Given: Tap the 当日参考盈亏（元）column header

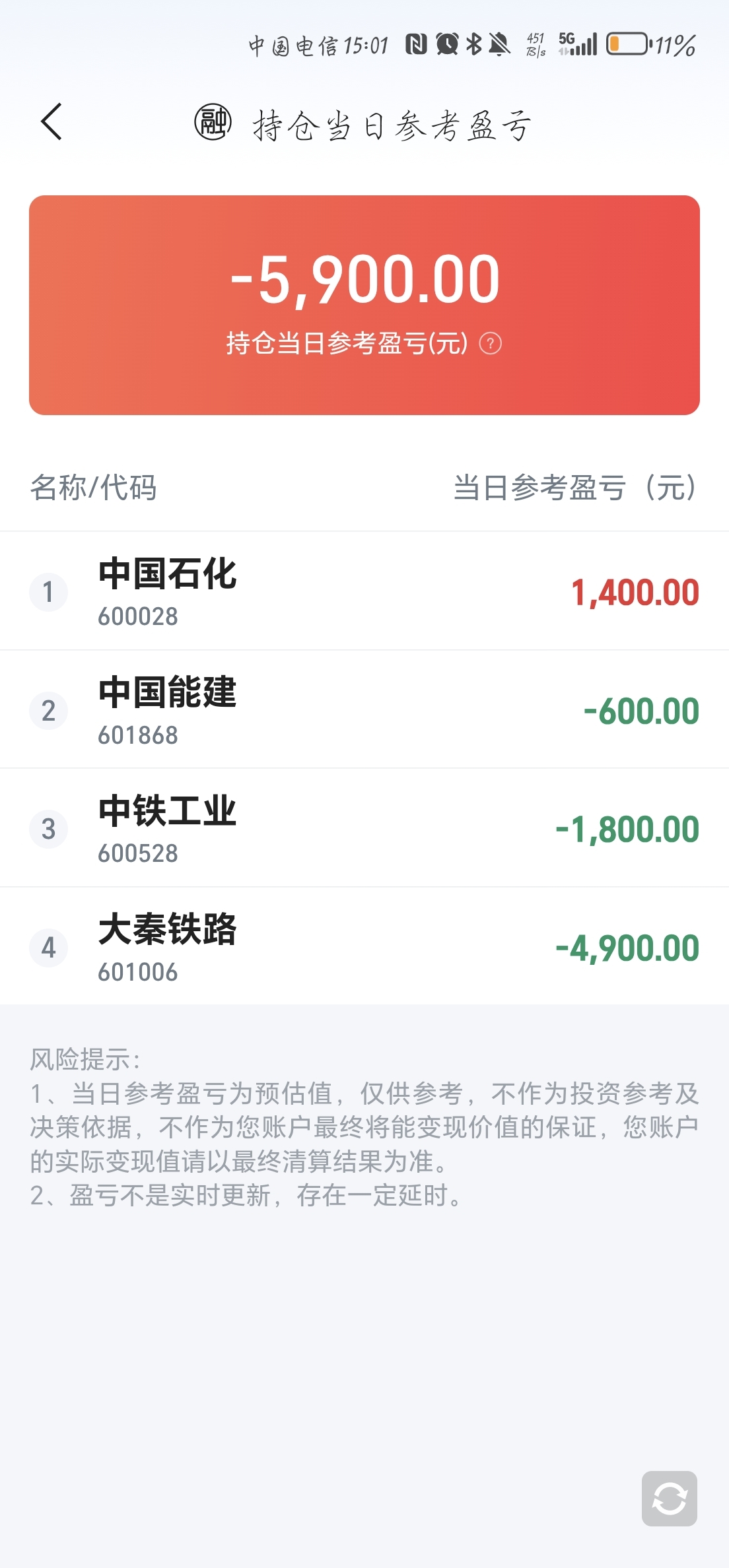Looking at the screenshot, I should [x=574, y=488].
